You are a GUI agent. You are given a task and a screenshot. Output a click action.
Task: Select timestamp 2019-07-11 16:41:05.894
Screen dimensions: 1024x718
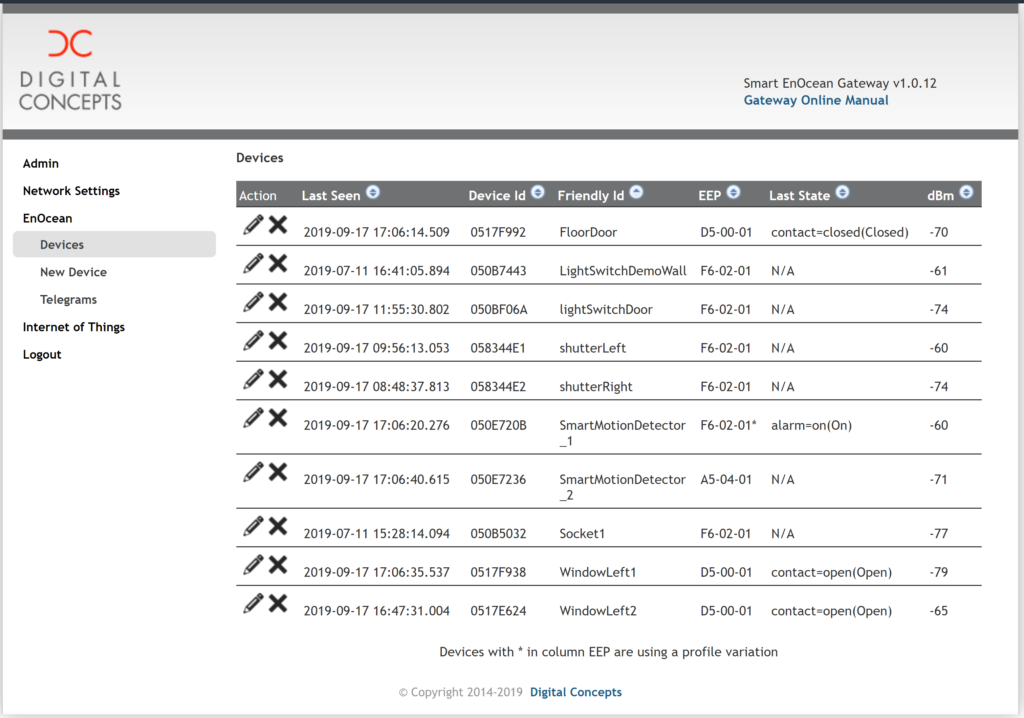click(x=376, y=270)
